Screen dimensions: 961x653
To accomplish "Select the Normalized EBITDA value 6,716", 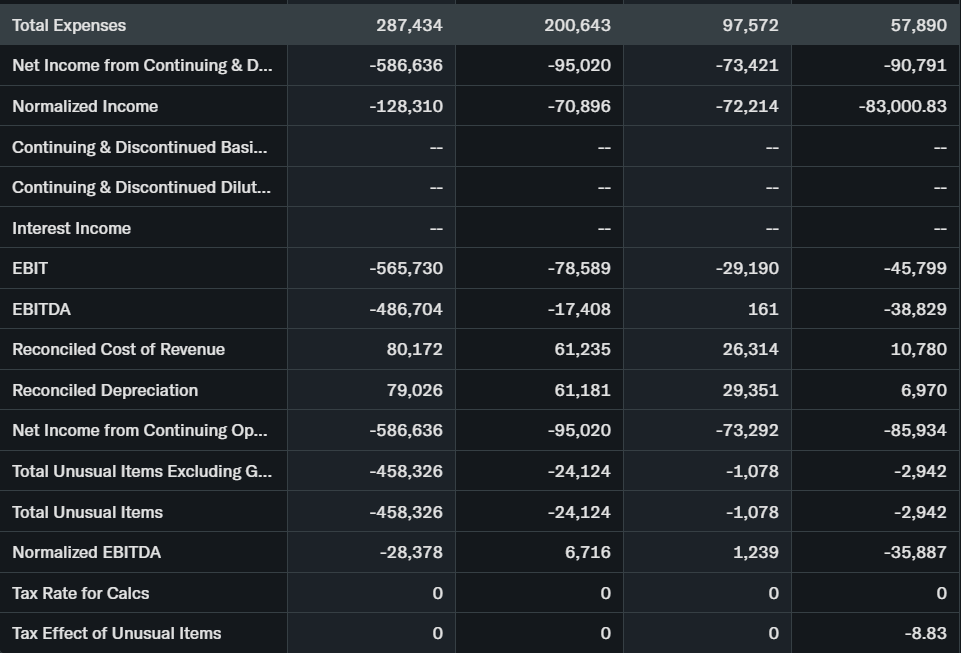I will pos(588,552).
